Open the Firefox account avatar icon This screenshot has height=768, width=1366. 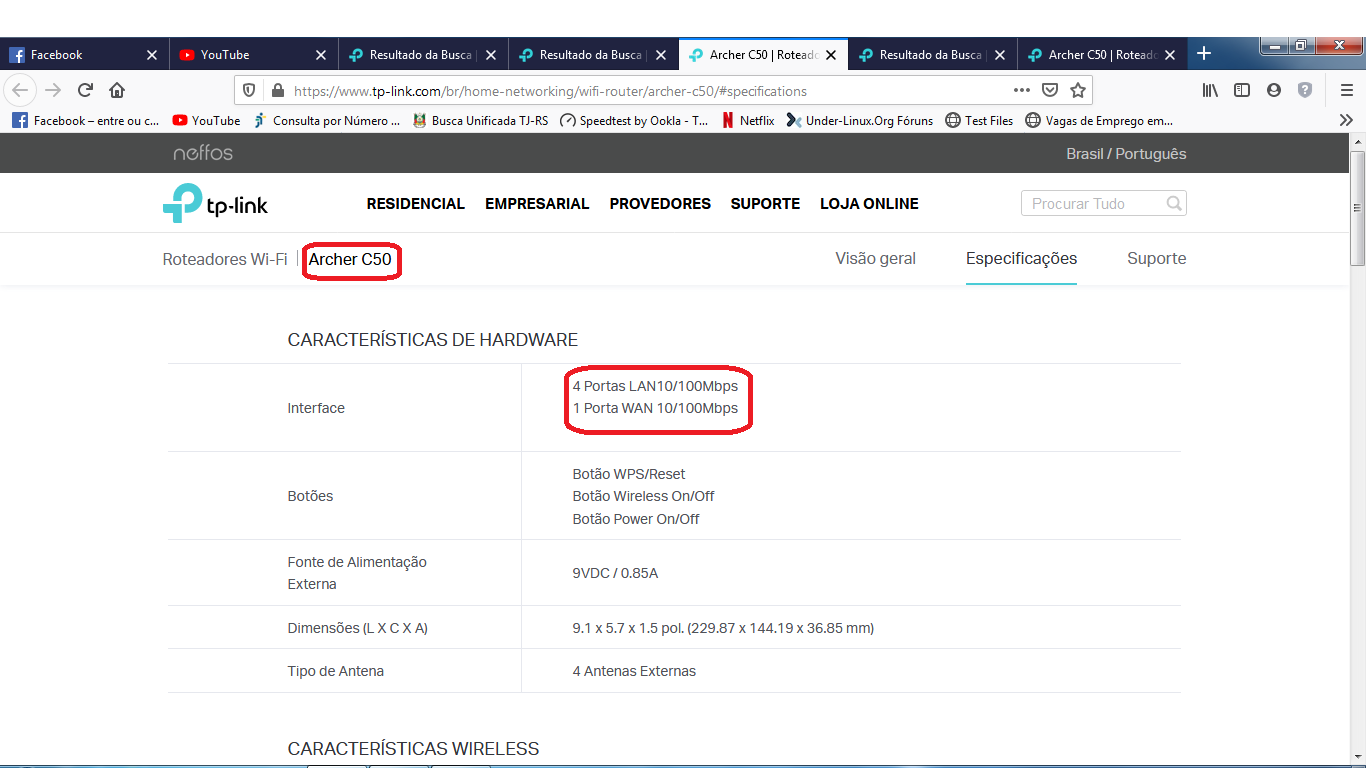pyautogui.click(x=1274, y=90)
